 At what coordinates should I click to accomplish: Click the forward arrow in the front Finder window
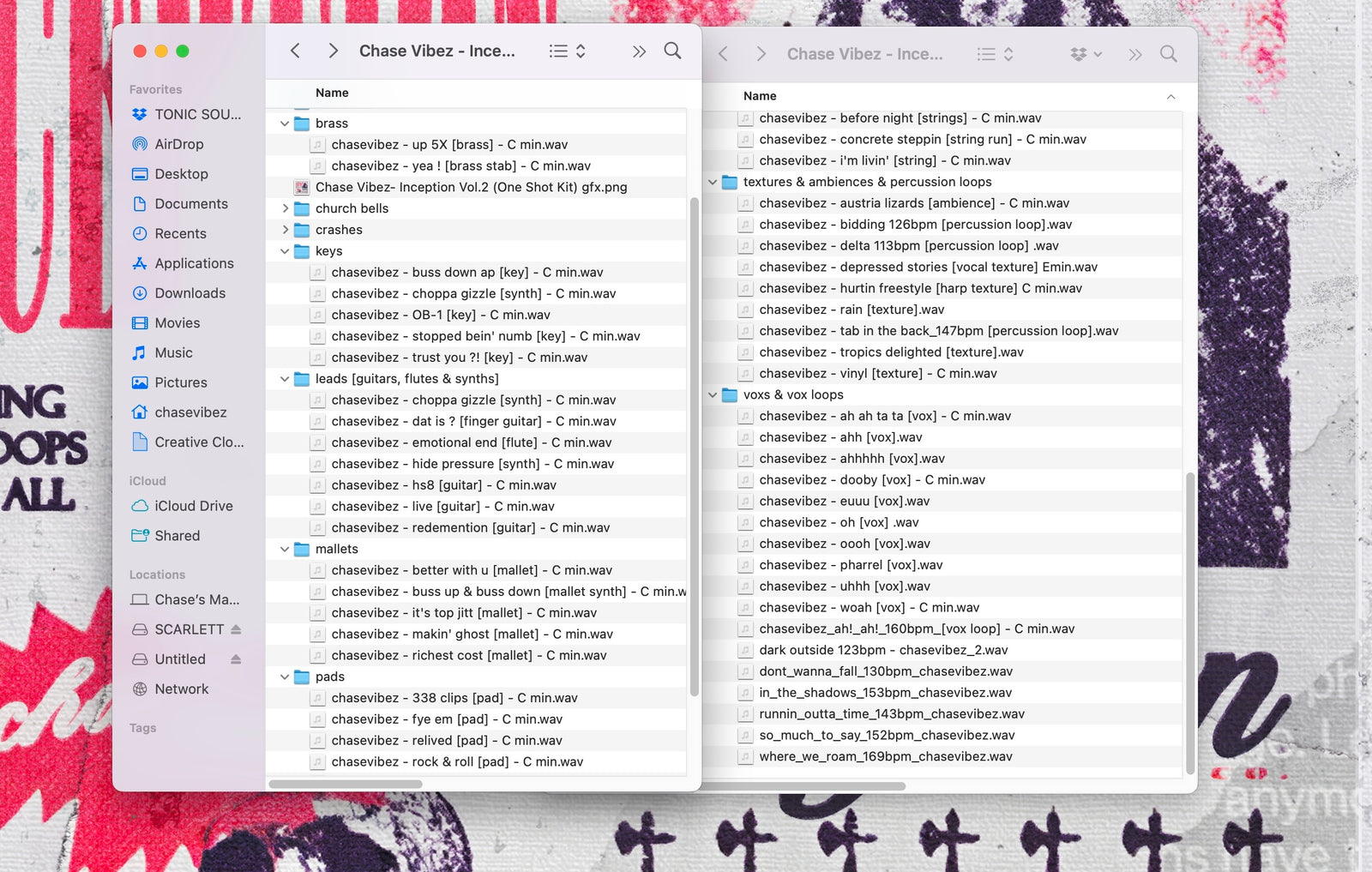click(333, 51)
